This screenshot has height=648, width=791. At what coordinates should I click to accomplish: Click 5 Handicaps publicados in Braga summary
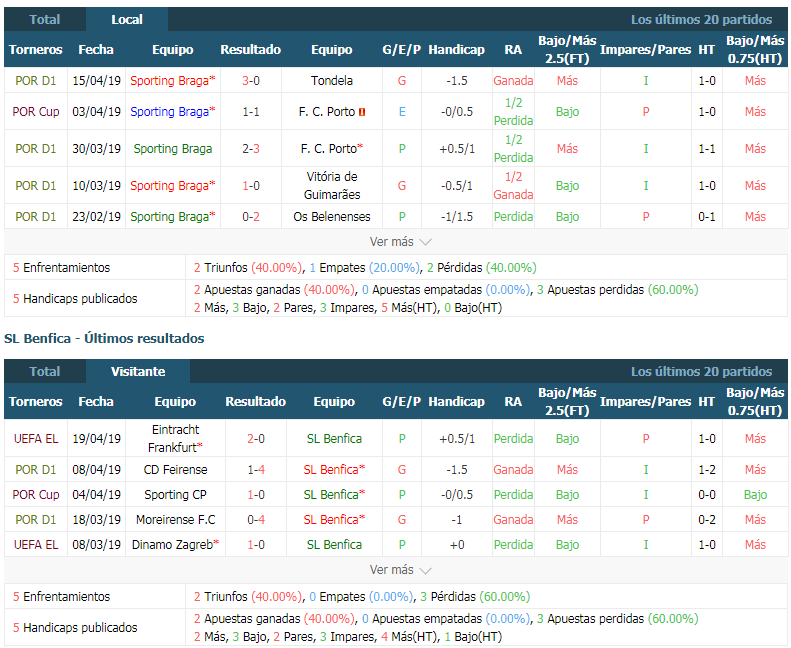(75, 299)
